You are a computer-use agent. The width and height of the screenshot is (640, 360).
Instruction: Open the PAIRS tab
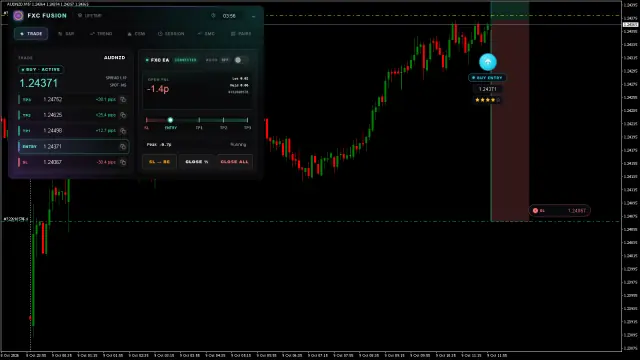pos(241,33)
